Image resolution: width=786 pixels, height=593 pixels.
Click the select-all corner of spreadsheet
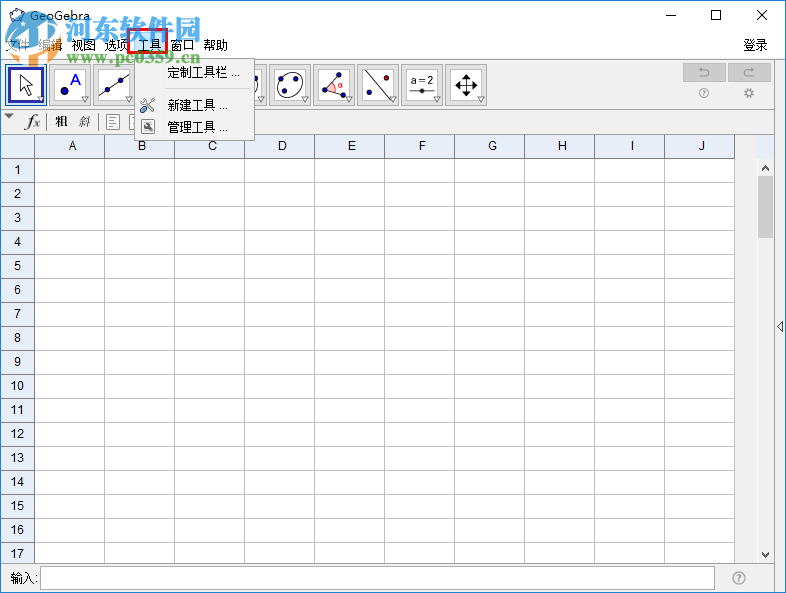pos(18,146)
